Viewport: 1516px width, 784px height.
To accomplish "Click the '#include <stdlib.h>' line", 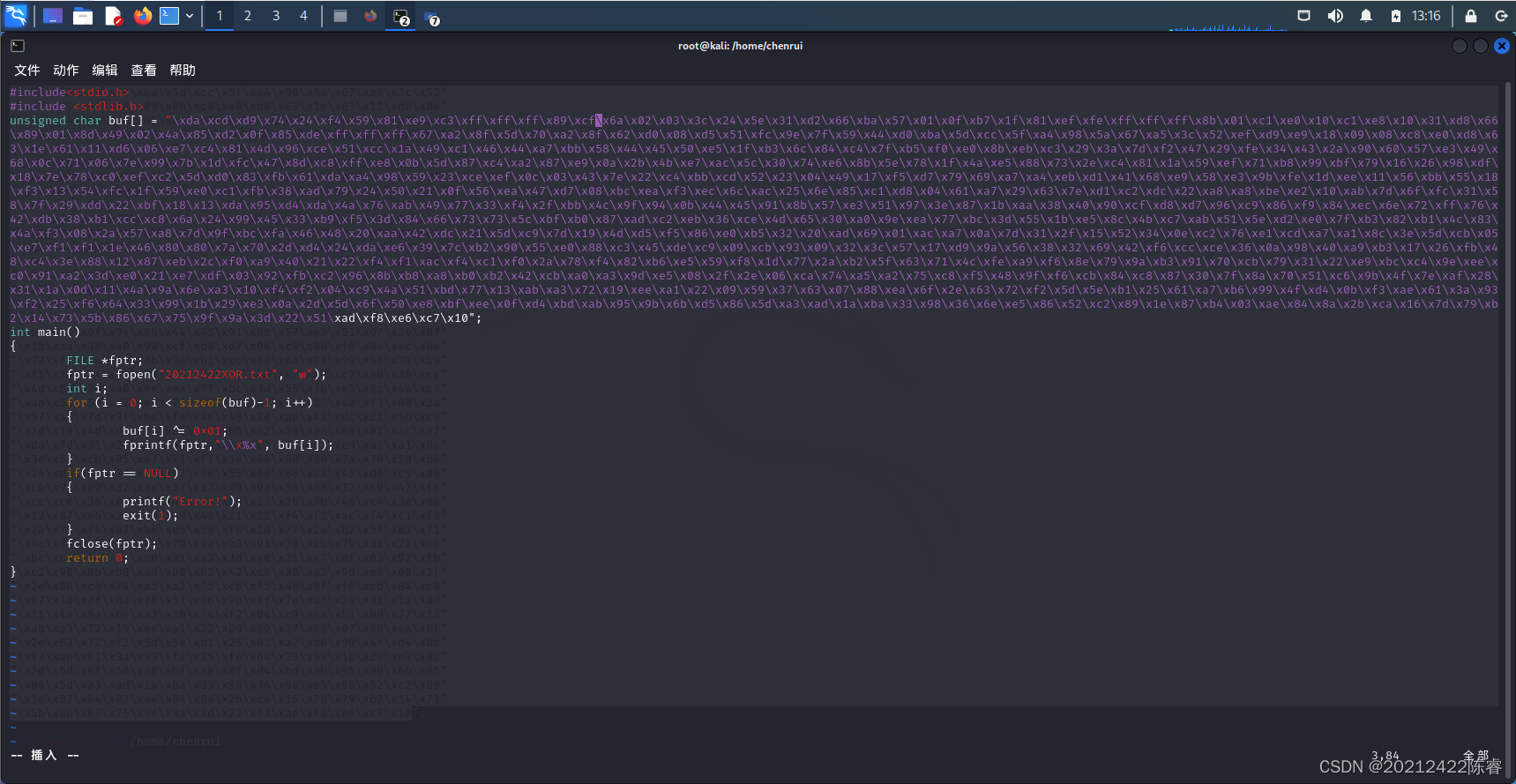I will [x=77, y=106].
